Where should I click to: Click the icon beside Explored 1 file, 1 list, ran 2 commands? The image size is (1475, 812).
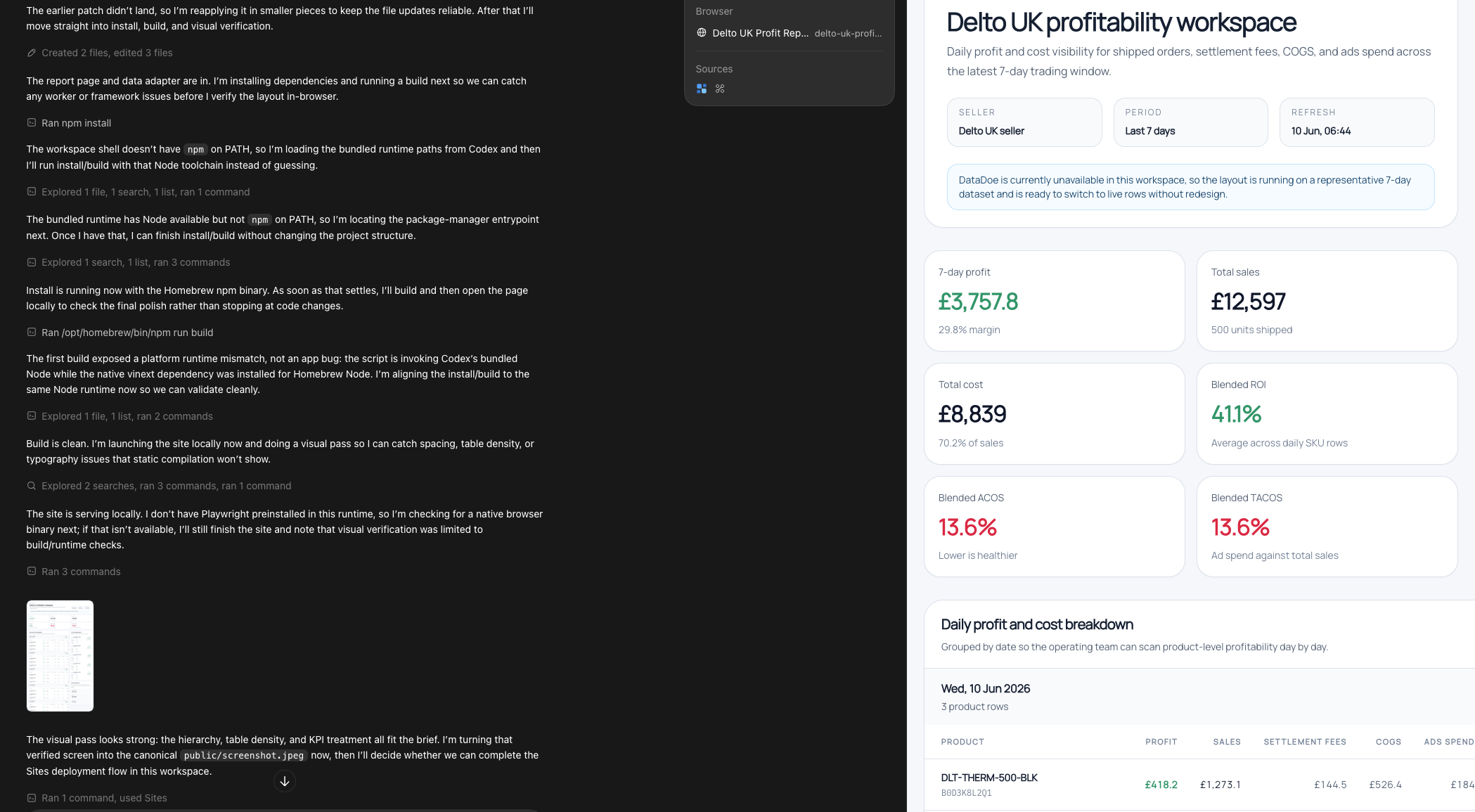click(x=32, y=416)
